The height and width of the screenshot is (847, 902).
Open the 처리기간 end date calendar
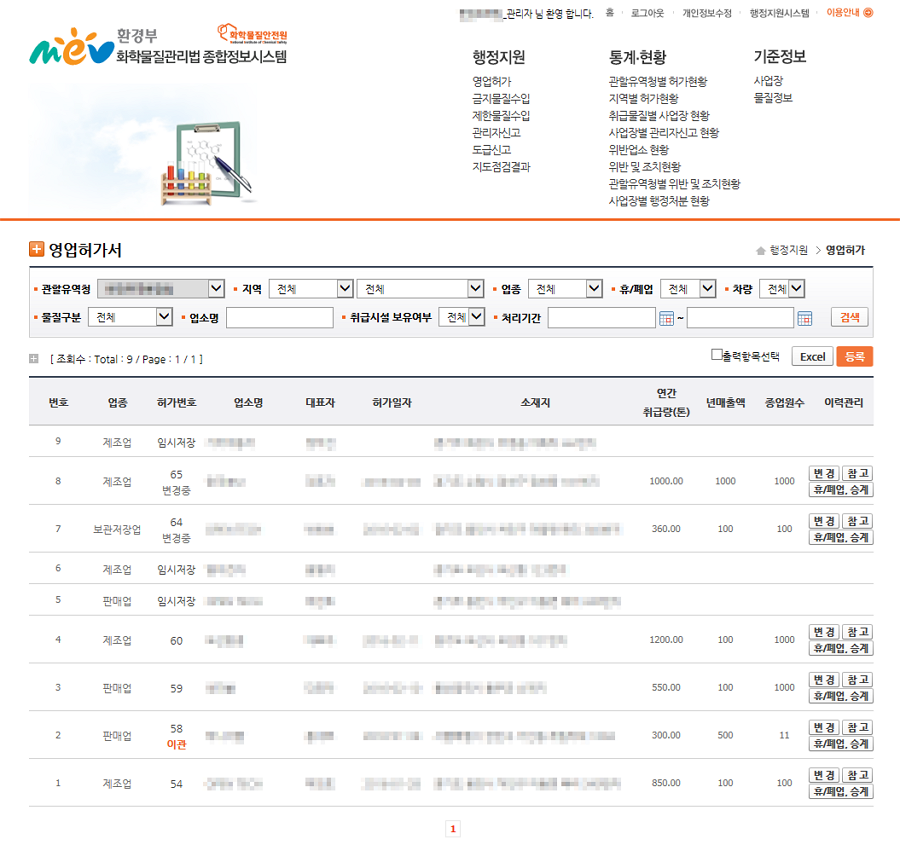tap(805, 318)
